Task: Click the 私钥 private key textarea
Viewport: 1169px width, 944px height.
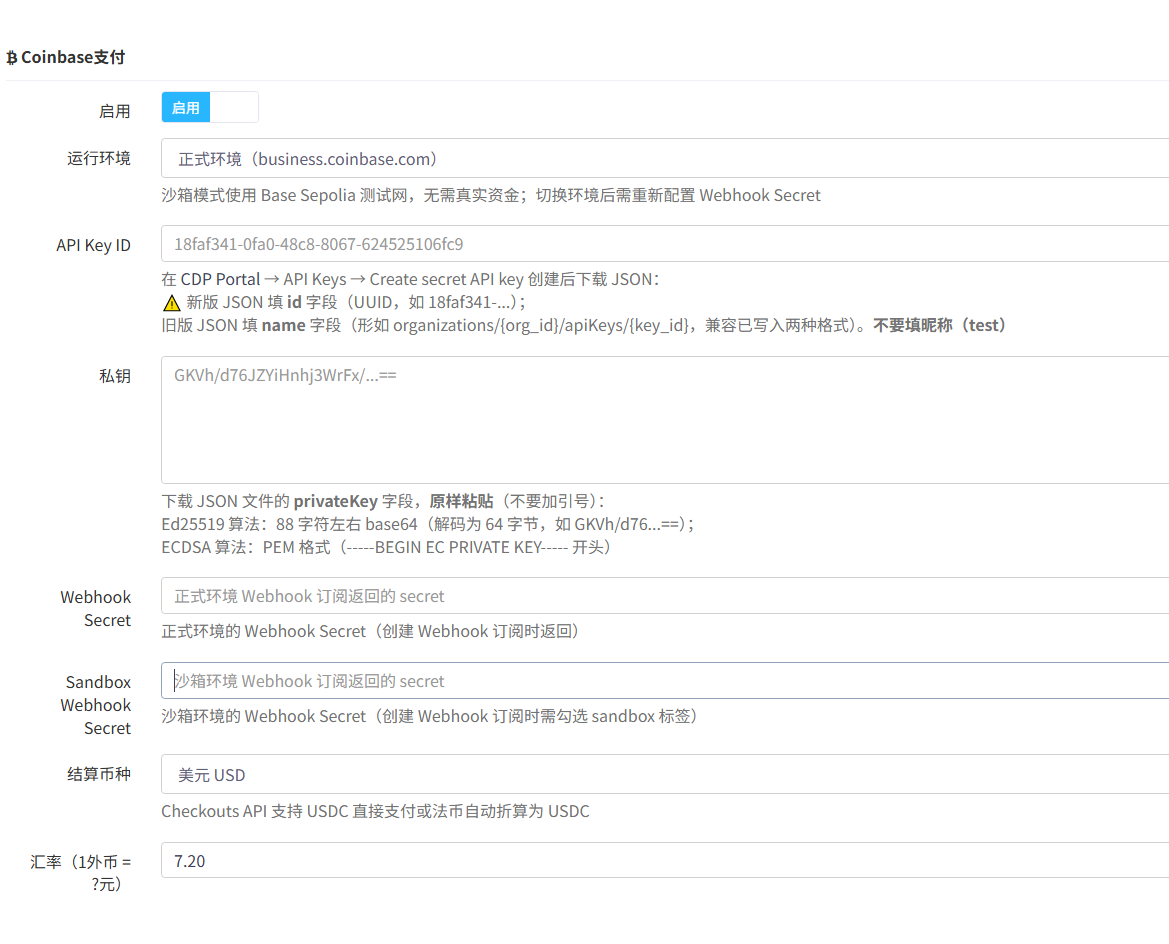Action: coord(665,420)
